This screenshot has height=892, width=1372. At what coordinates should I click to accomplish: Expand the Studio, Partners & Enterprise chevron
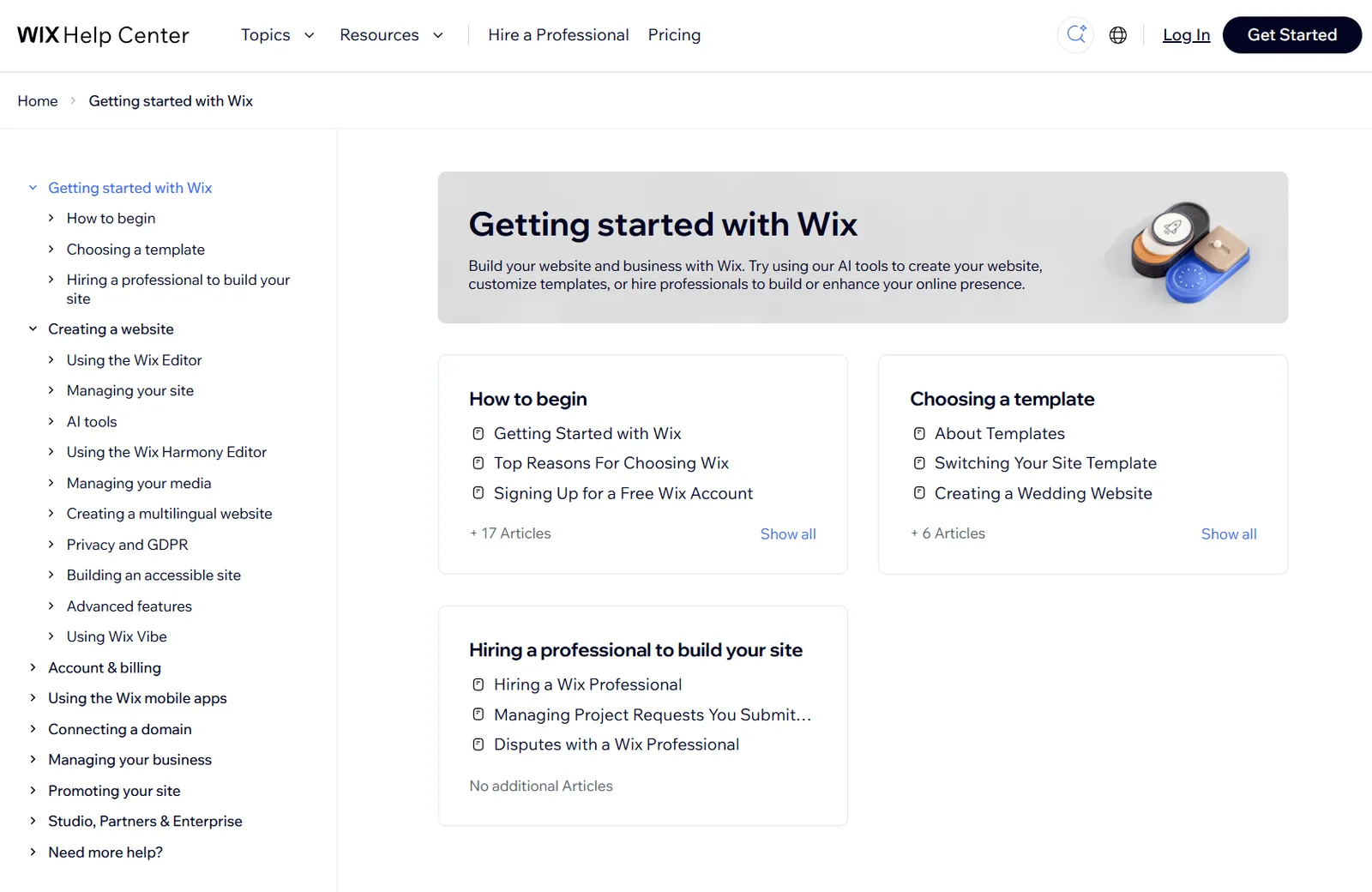[x=33, y=821]
